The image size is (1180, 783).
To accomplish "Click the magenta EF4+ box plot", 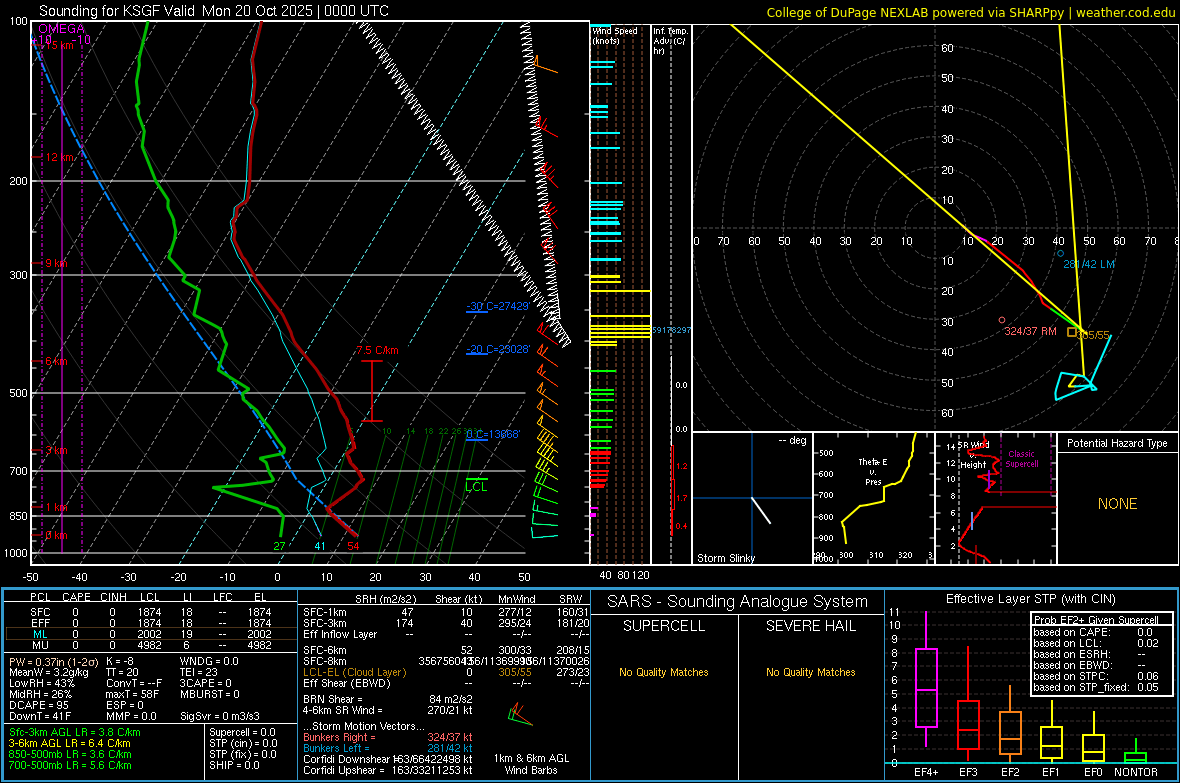I will tap(926, 679).
